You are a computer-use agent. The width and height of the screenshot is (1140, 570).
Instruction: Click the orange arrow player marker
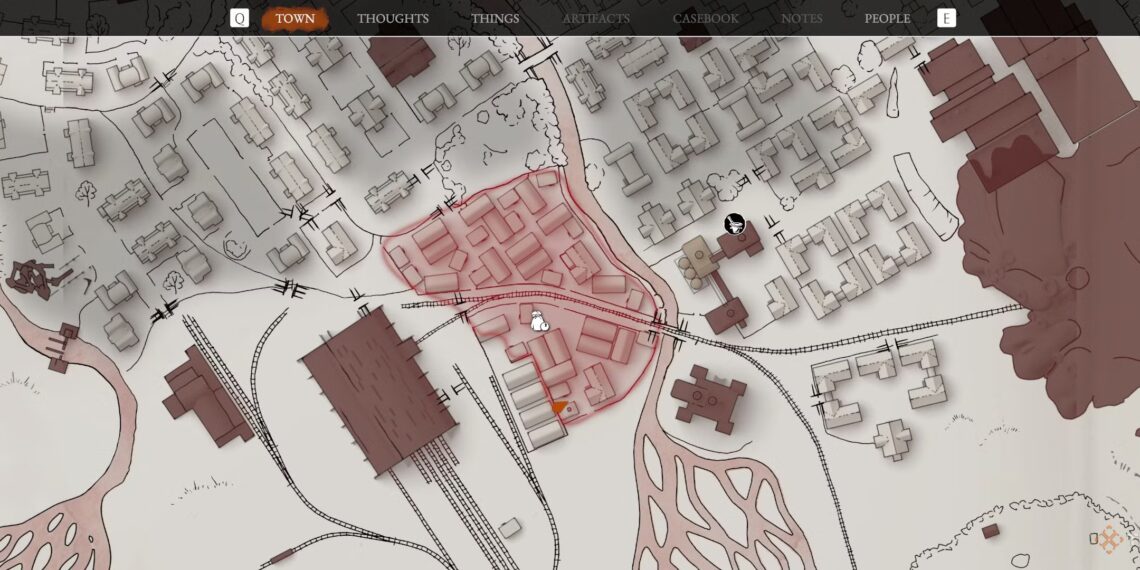[559, 408]
